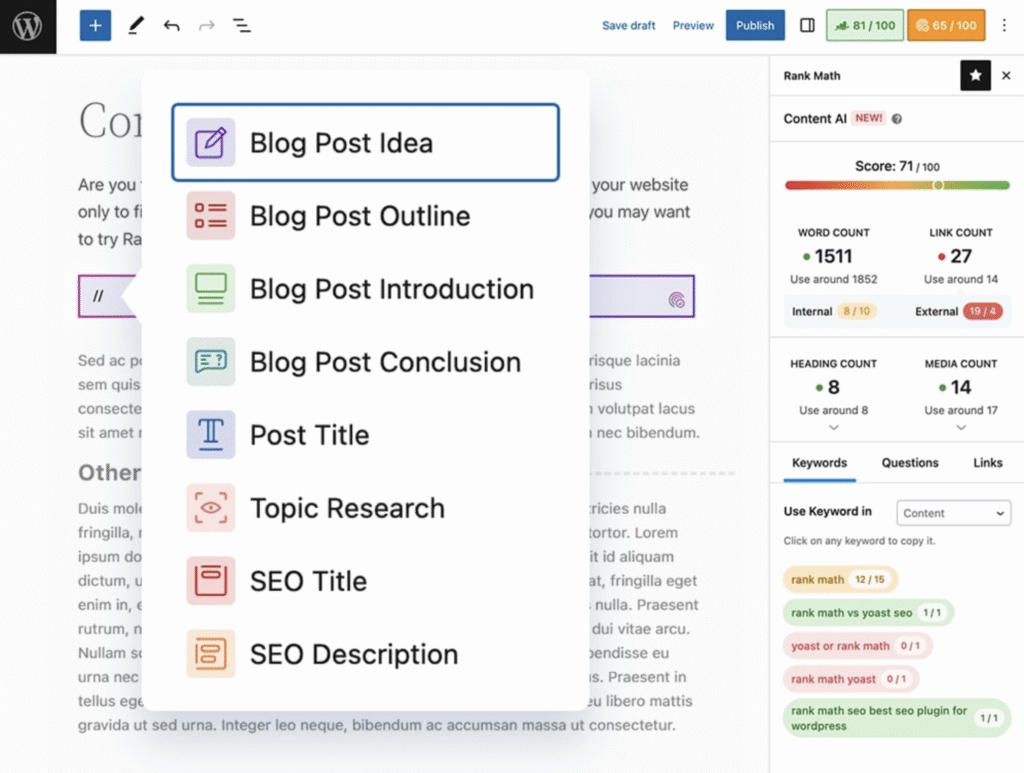Pin Rank Math panel using the star icon
This screenshot has width=1024, height=773.
975,75
